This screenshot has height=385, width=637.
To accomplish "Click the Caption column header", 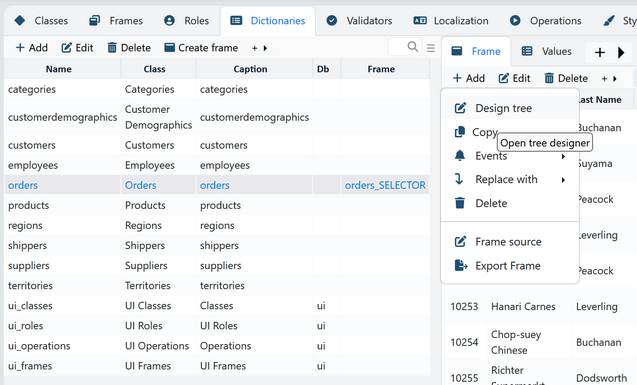I will [x=250, y=69].
